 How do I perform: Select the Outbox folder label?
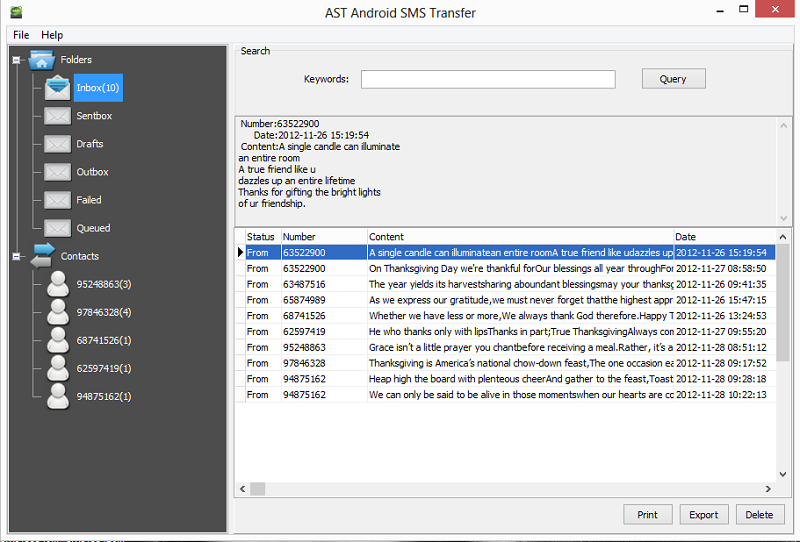click(92, 172)
